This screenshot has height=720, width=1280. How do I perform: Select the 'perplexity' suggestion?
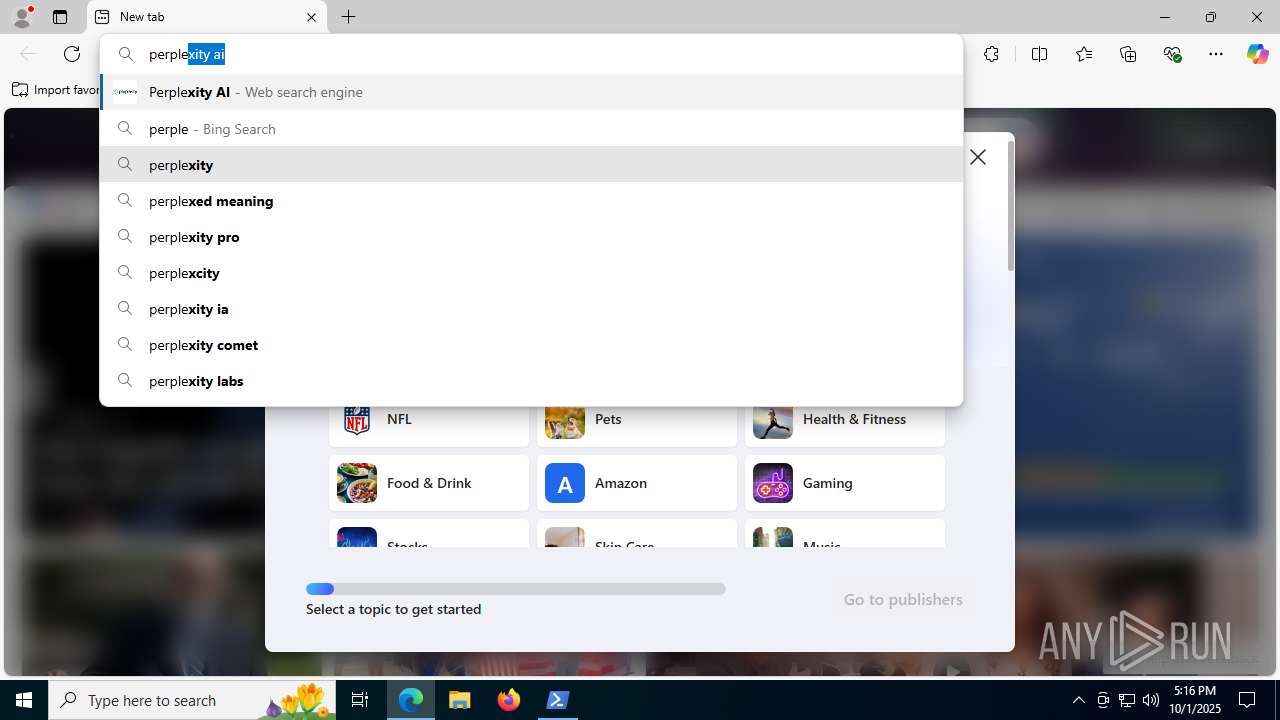pos(531,165)
